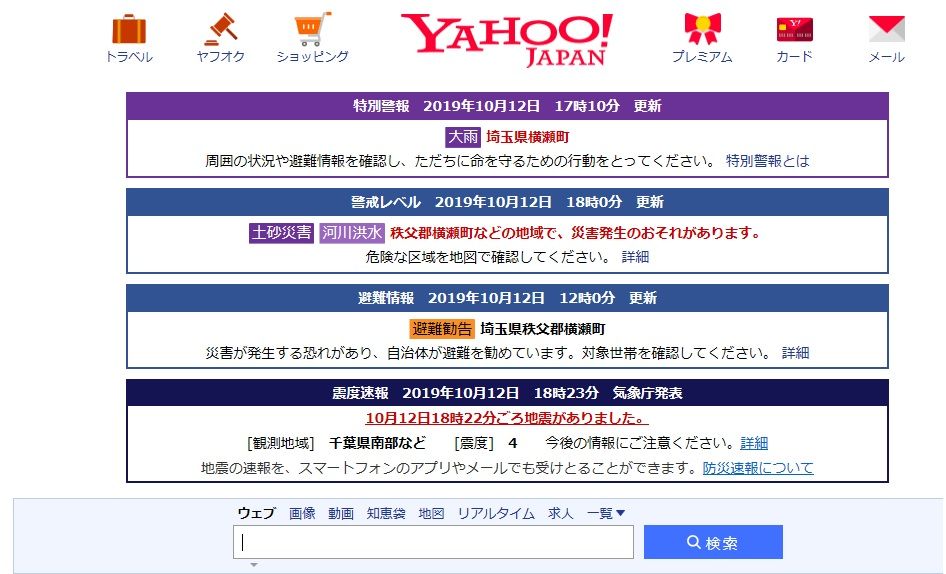Open the earthquake headline 10月12日18時22分ごろ地震がありました
Viewport: 946px width, 574px height.
[507, 418]
